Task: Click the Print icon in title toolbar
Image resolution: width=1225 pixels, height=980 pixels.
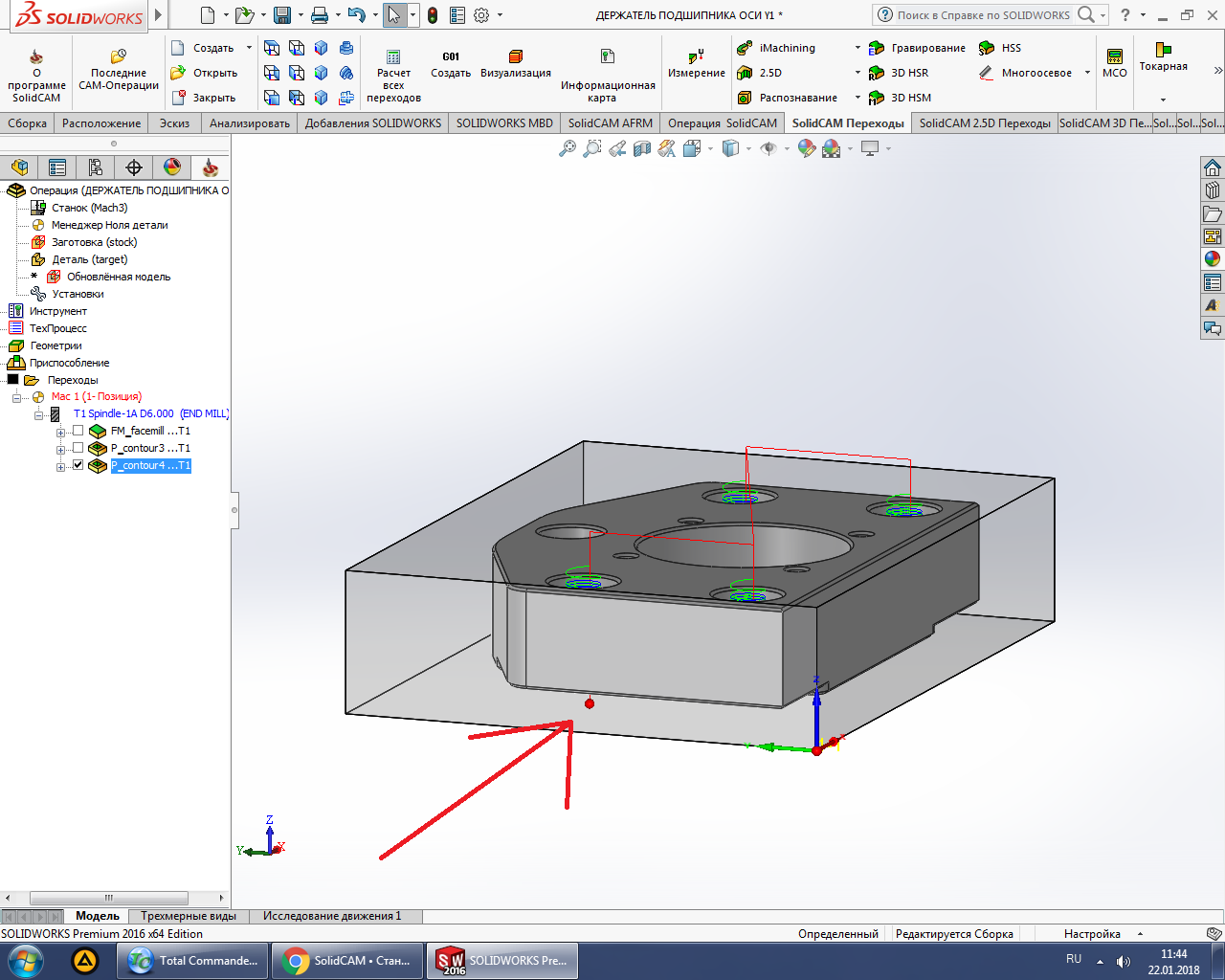Action: (x=320, y=15)
